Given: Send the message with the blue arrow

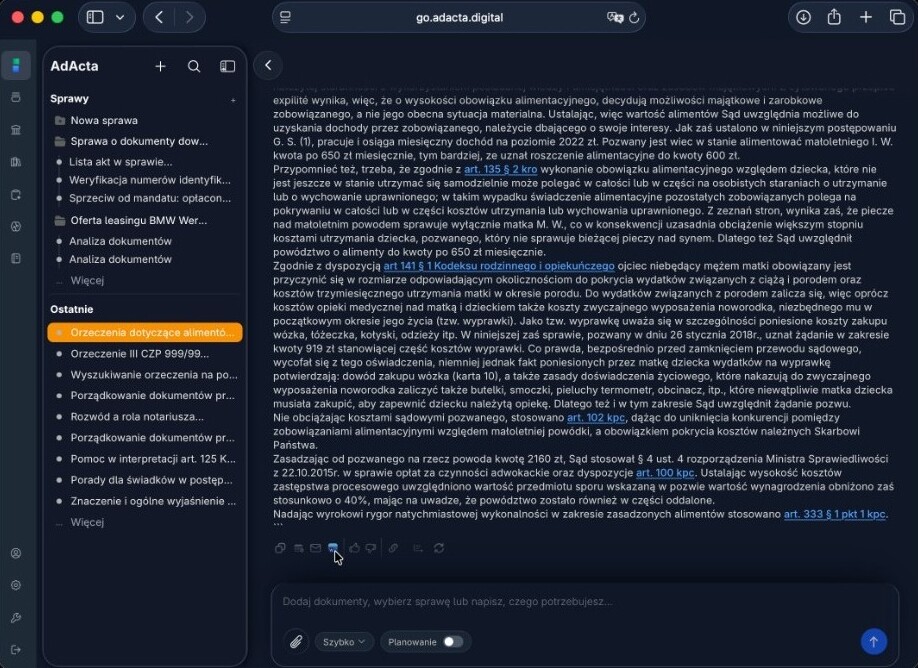Looking at the screenshot, I should pyautogui.click(x=874, y=642).
